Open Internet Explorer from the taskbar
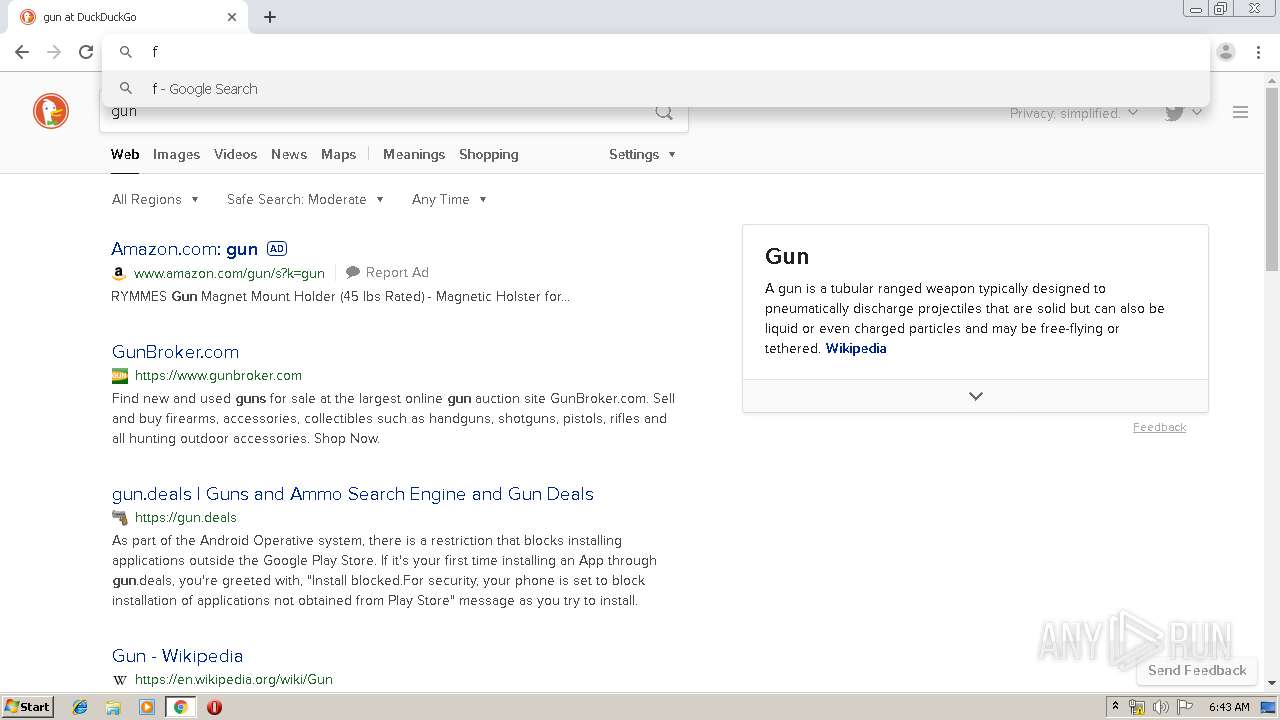The width and height of the screenshot is (1280, 720). tap(80, 707)
